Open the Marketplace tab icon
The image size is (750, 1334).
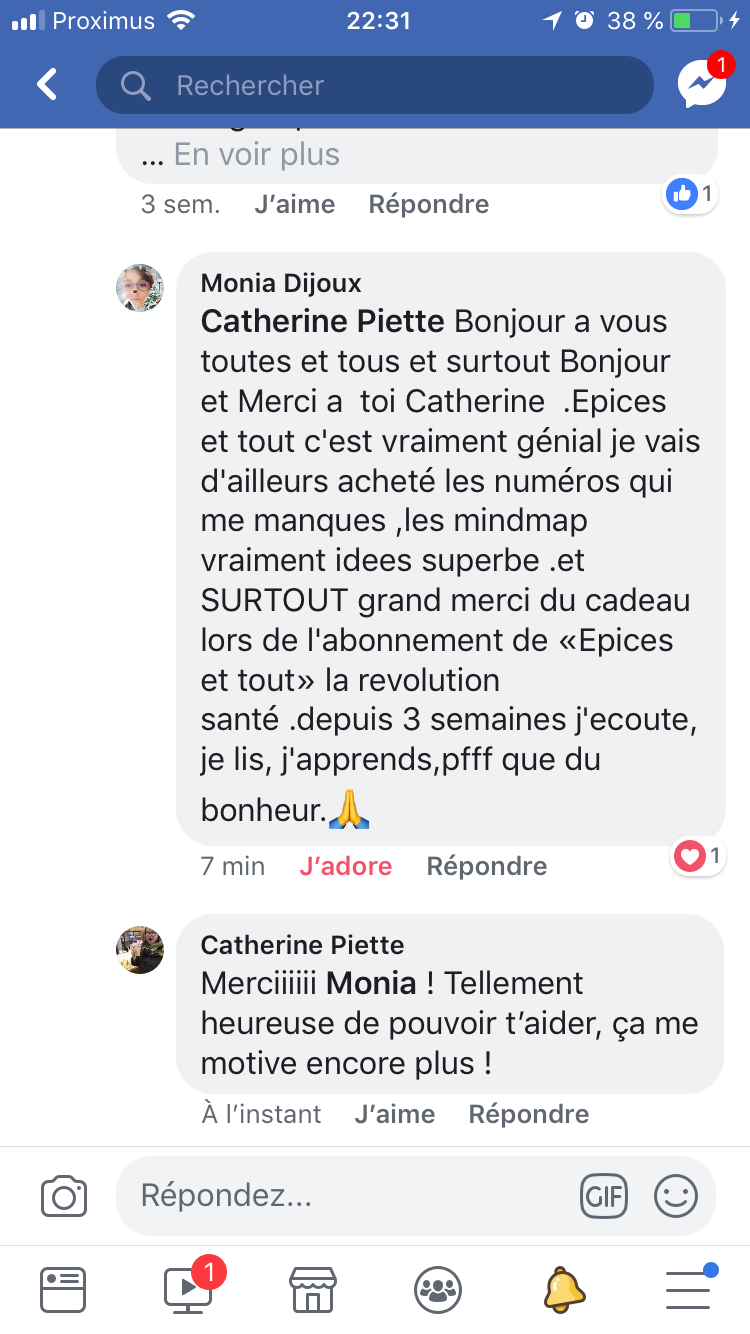(x=311, y=1290)
